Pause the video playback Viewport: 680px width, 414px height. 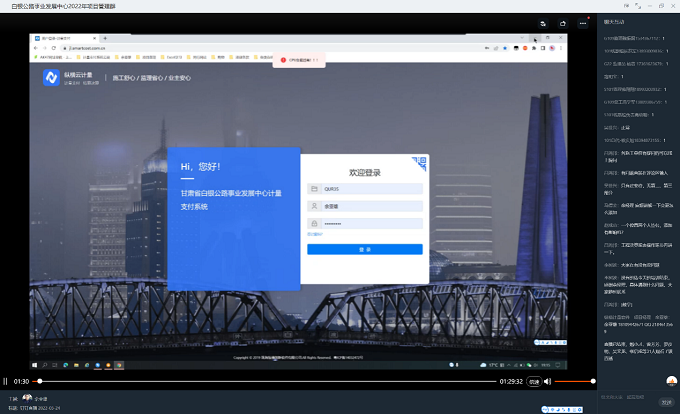[5, 381]
